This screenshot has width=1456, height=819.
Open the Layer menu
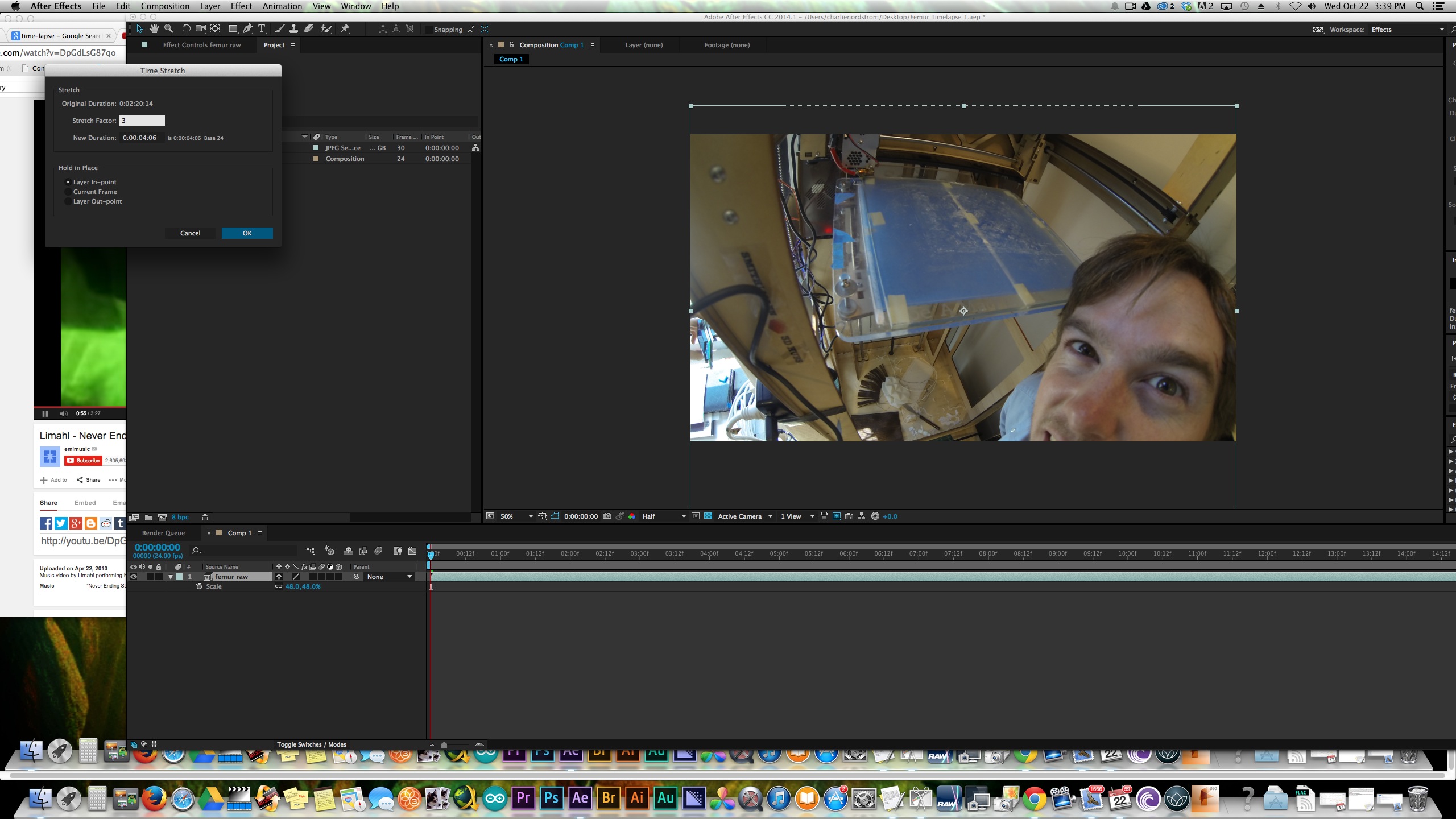point(210,6)
